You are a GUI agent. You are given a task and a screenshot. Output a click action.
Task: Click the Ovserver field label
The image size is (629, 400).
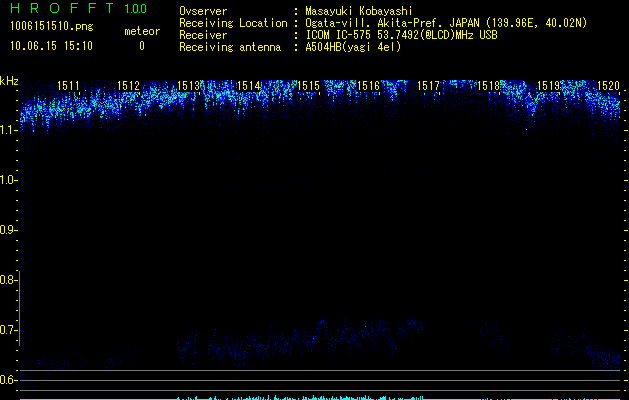pos(203,11)
